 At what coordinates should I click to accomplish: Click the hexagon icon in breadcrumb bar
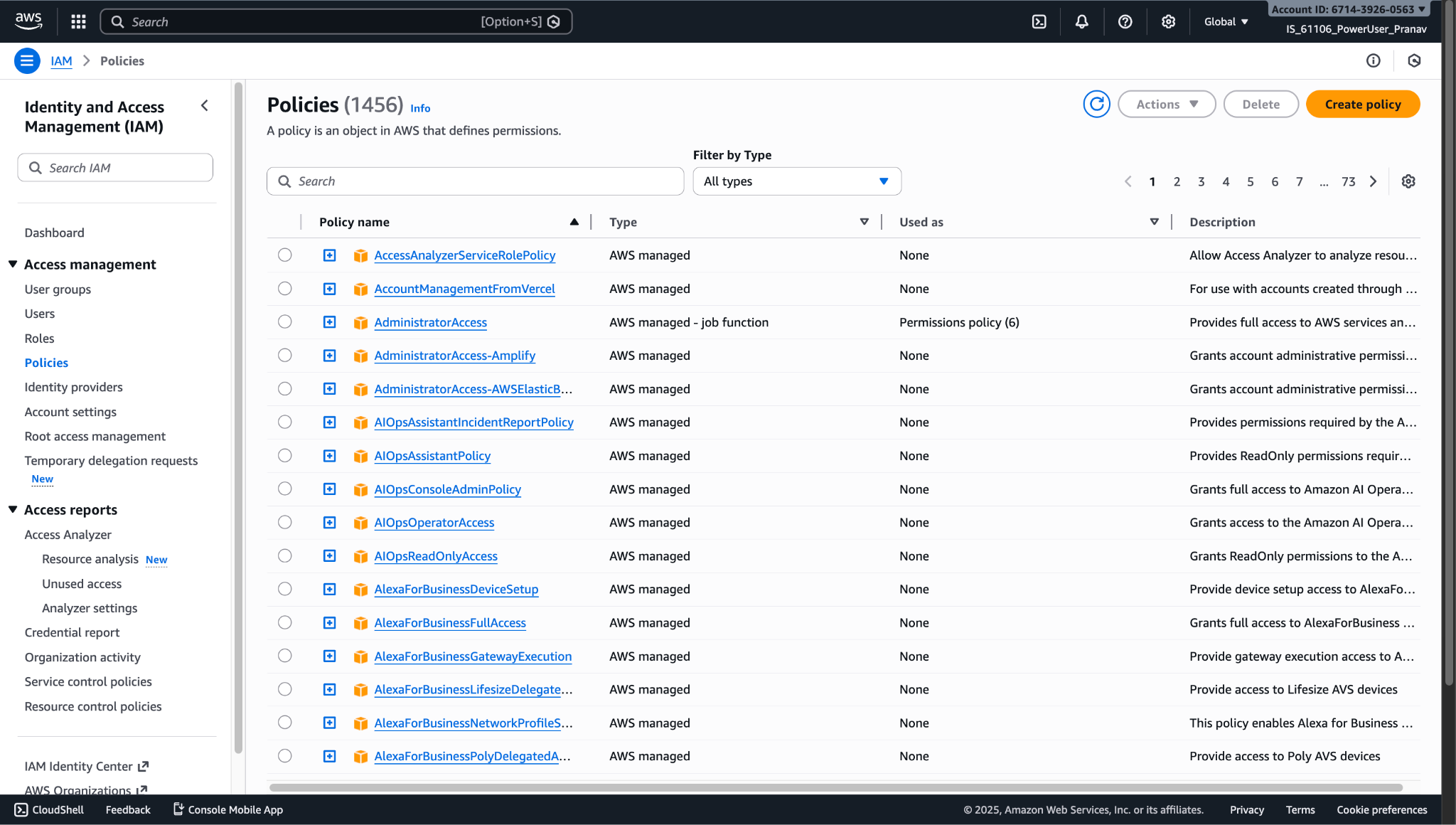[1414, 60]
